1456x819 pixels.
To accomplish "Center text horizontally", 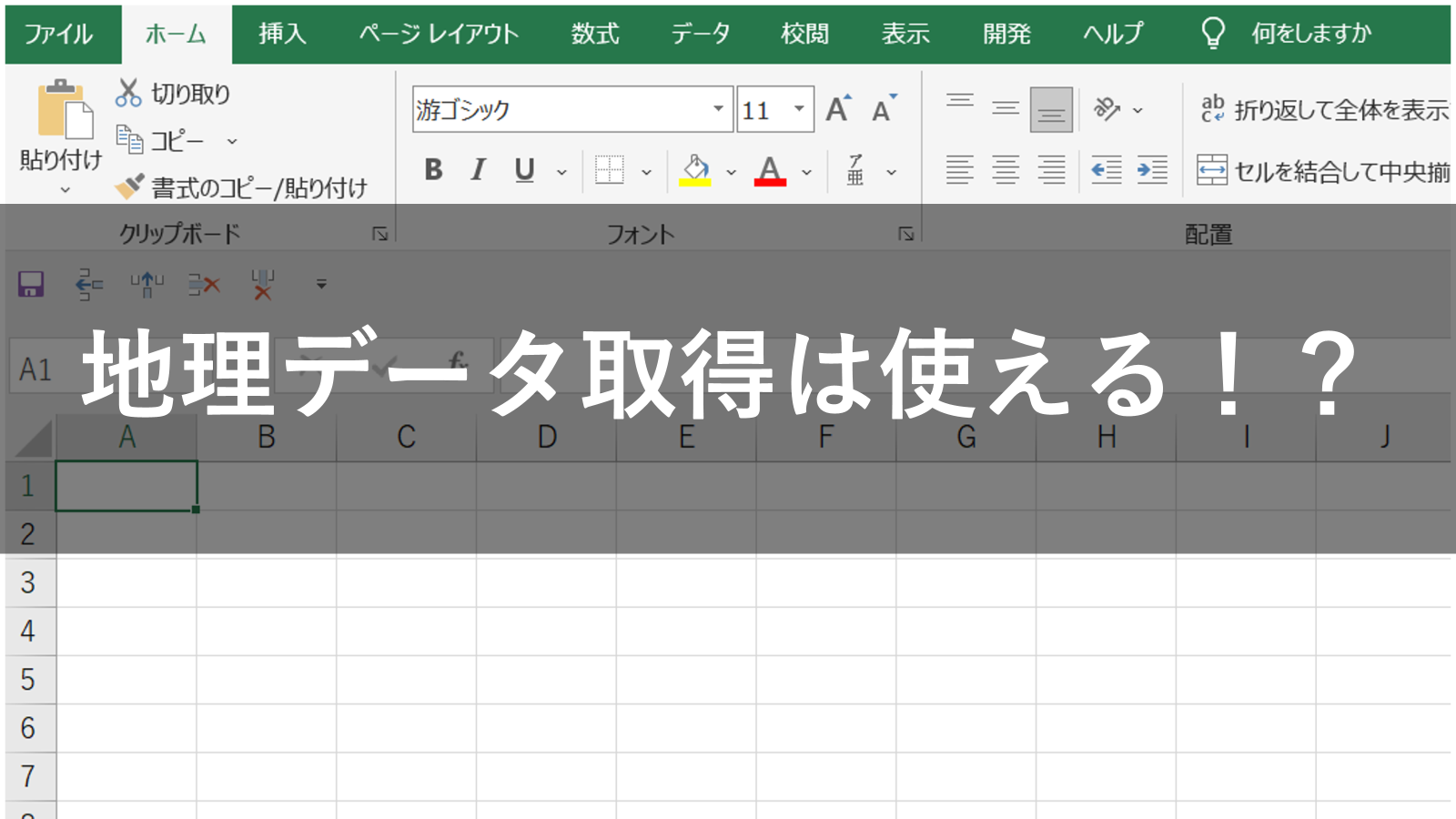I will [x=1006, y=170].
